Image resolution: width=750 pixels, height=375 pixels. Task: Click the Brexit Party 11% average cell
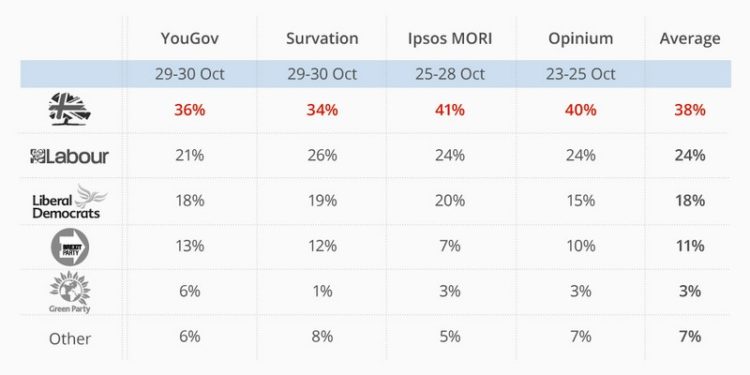(690, 246)
